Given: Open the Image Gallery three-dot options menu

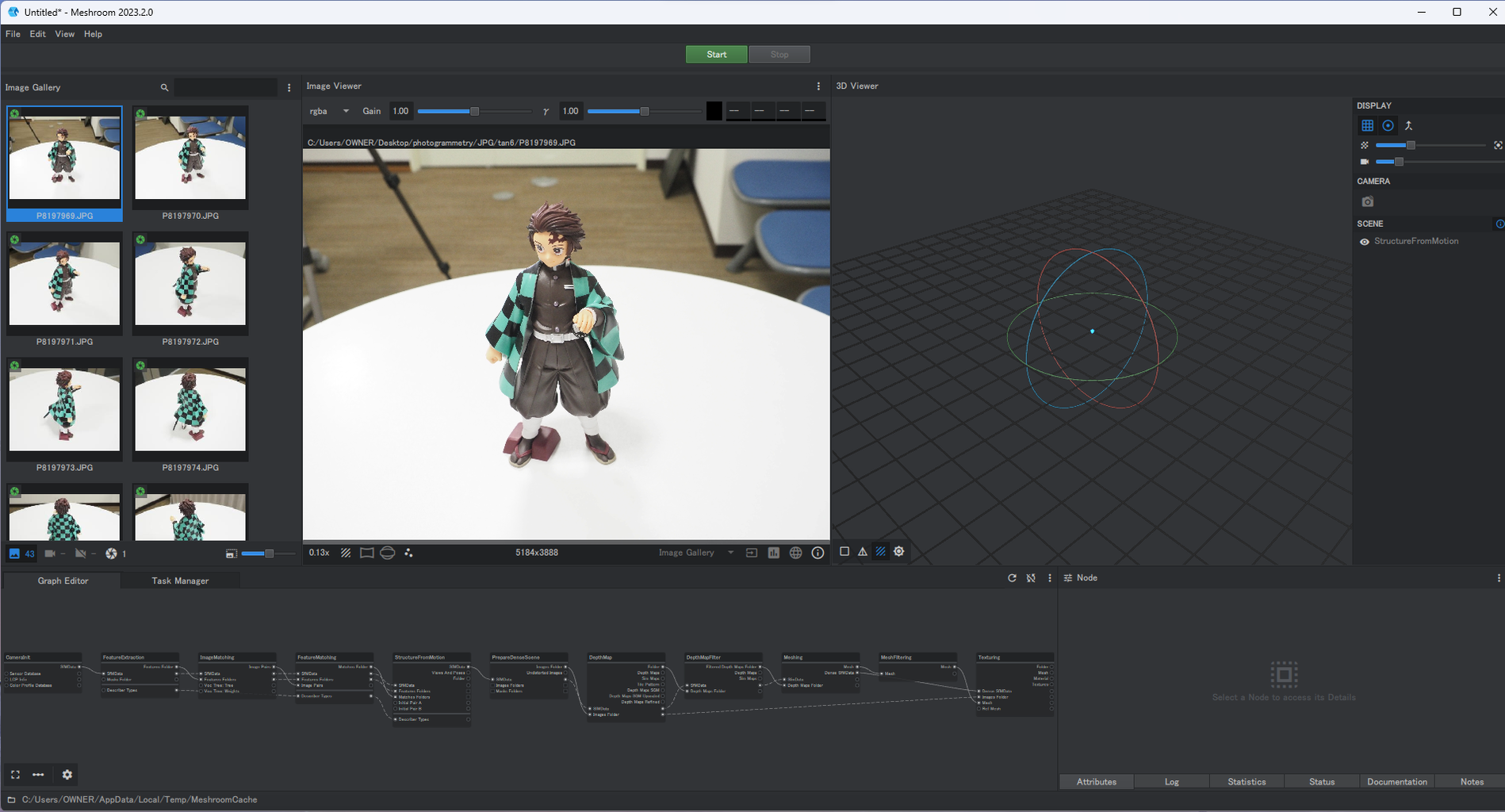Looking at the screenshot, I should [x=289, y=87].
